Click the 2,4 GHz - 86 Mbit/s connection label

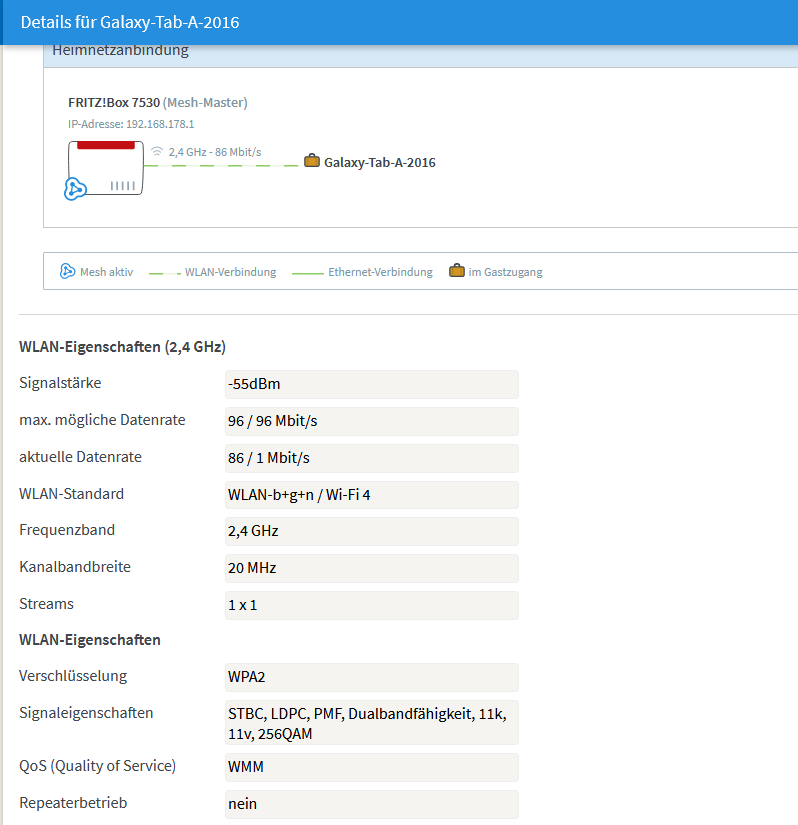[x=215, y=152]
